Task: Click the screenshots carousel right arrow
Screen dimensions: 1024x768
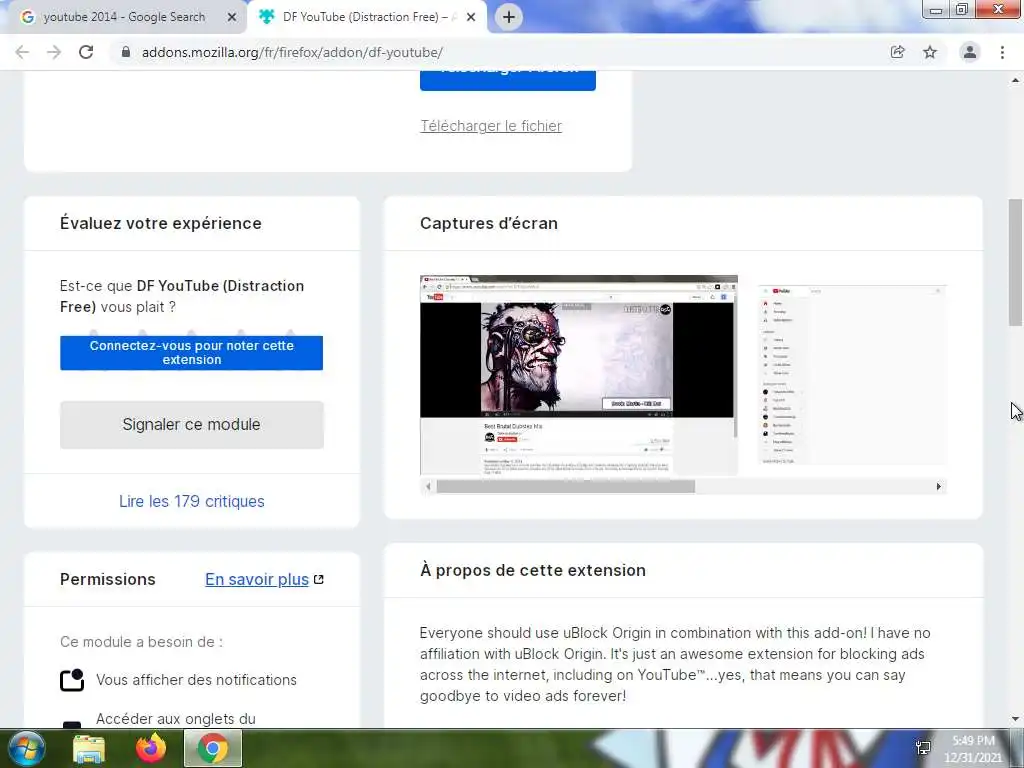Action: [x=938, y=487]
